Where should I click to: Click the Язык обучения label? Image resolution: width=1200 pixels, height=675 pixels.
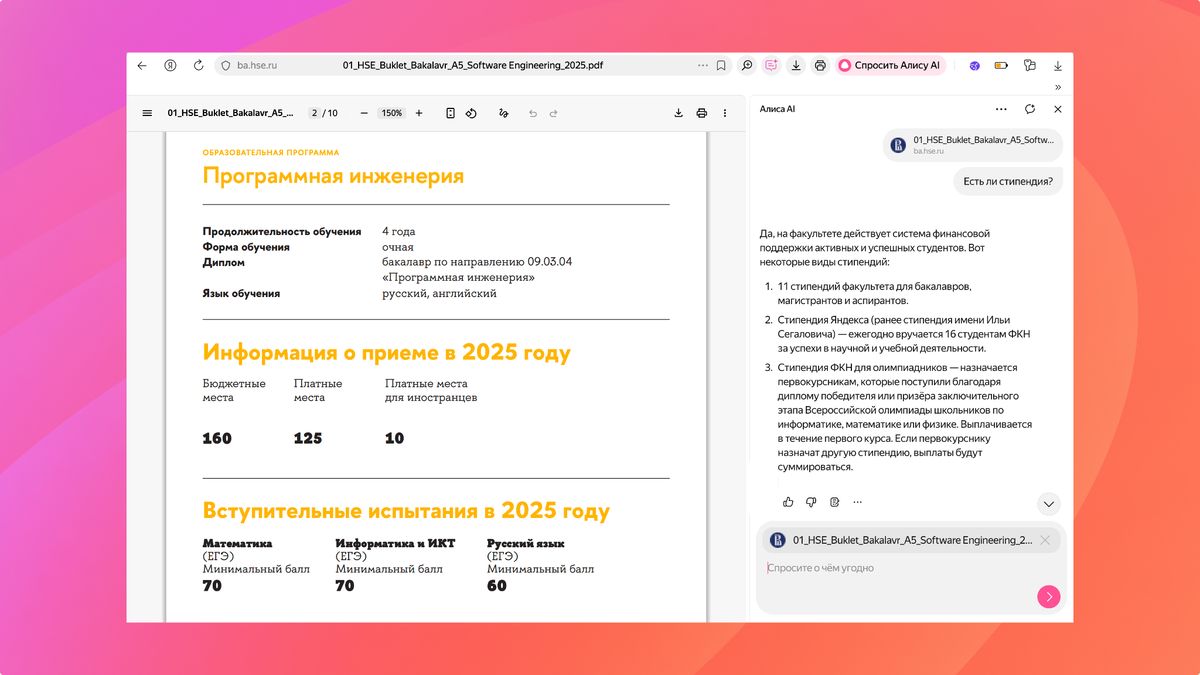241,294
